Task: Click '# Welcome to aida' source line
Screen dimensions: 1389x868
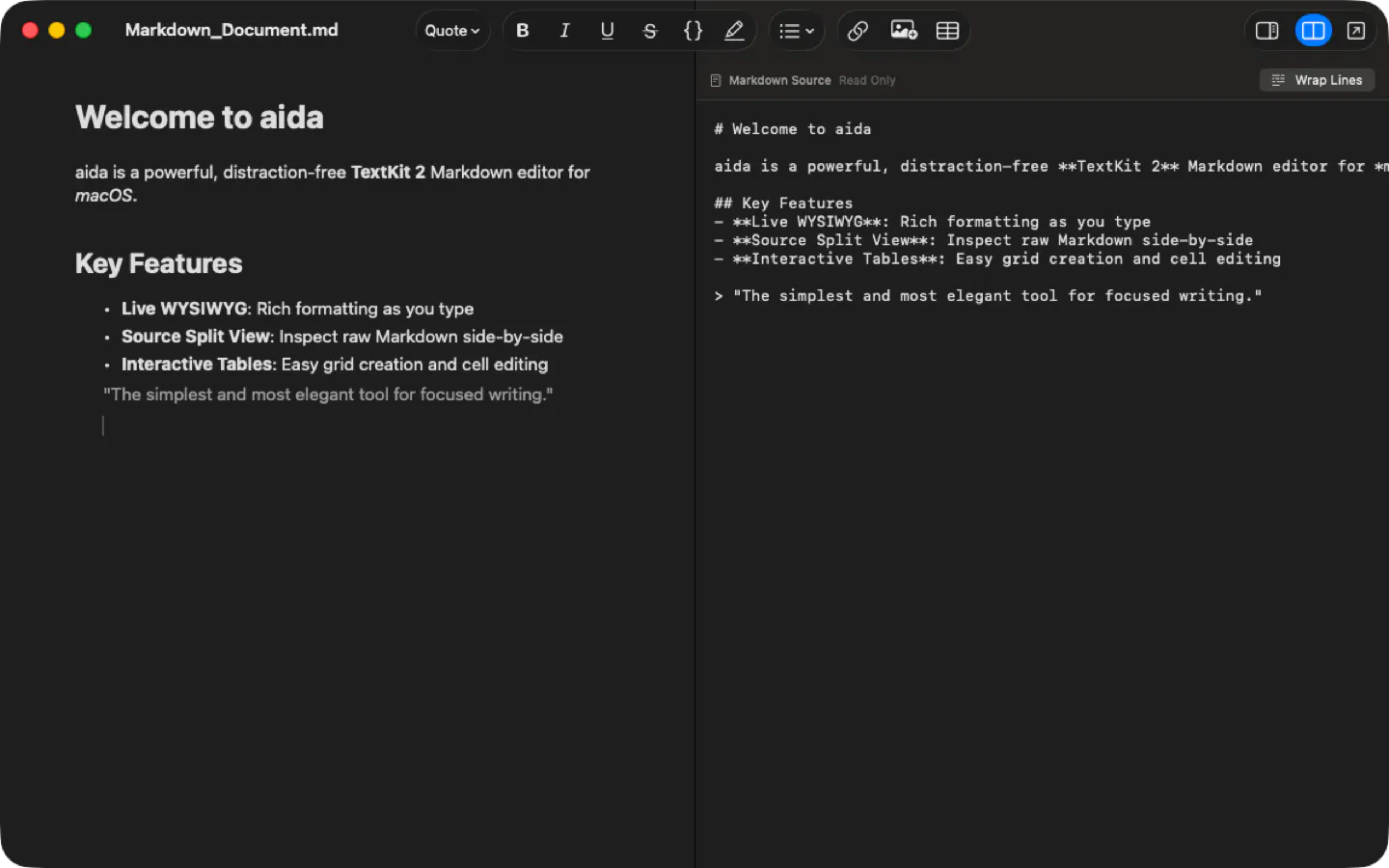Action: coord(792,129)
